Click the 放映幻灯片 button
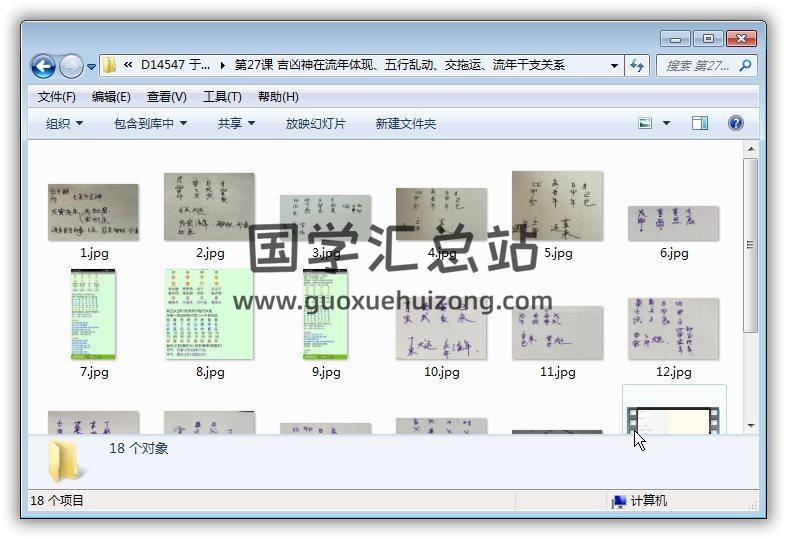Screen dimensions: 787x539 click(x=315, y=123)
